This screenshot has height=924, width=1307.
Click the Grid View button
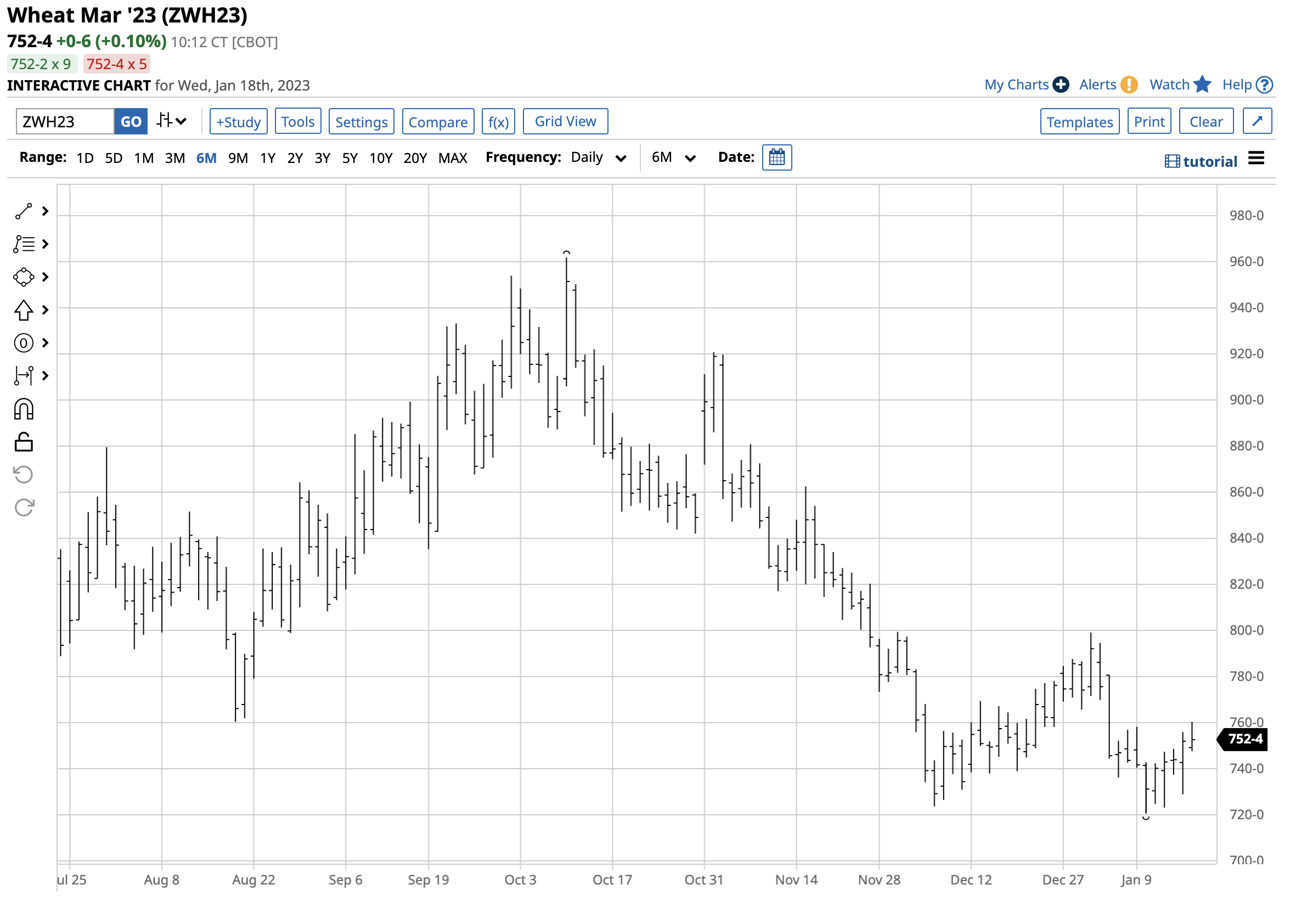(x=565, y=121)
